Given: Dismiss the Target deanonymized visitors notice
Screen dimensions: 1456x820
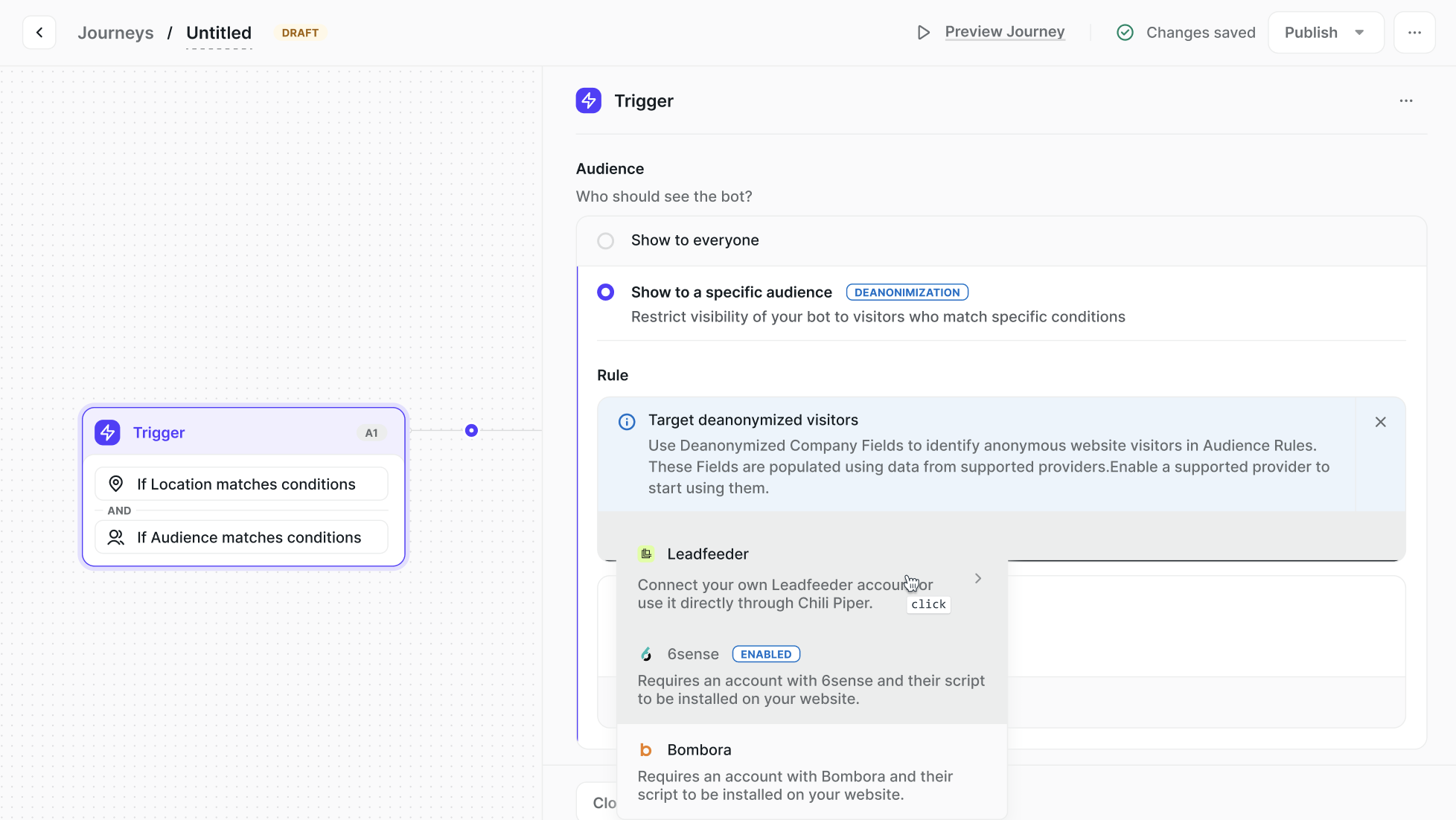Looking at the screenshot, I should tap(1380, 422).
